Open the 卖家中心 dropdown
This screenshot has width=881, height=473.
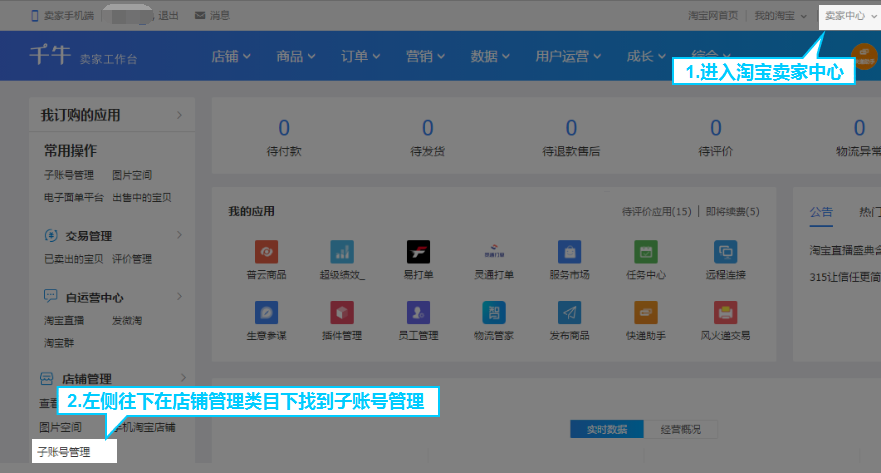(850, 16)
